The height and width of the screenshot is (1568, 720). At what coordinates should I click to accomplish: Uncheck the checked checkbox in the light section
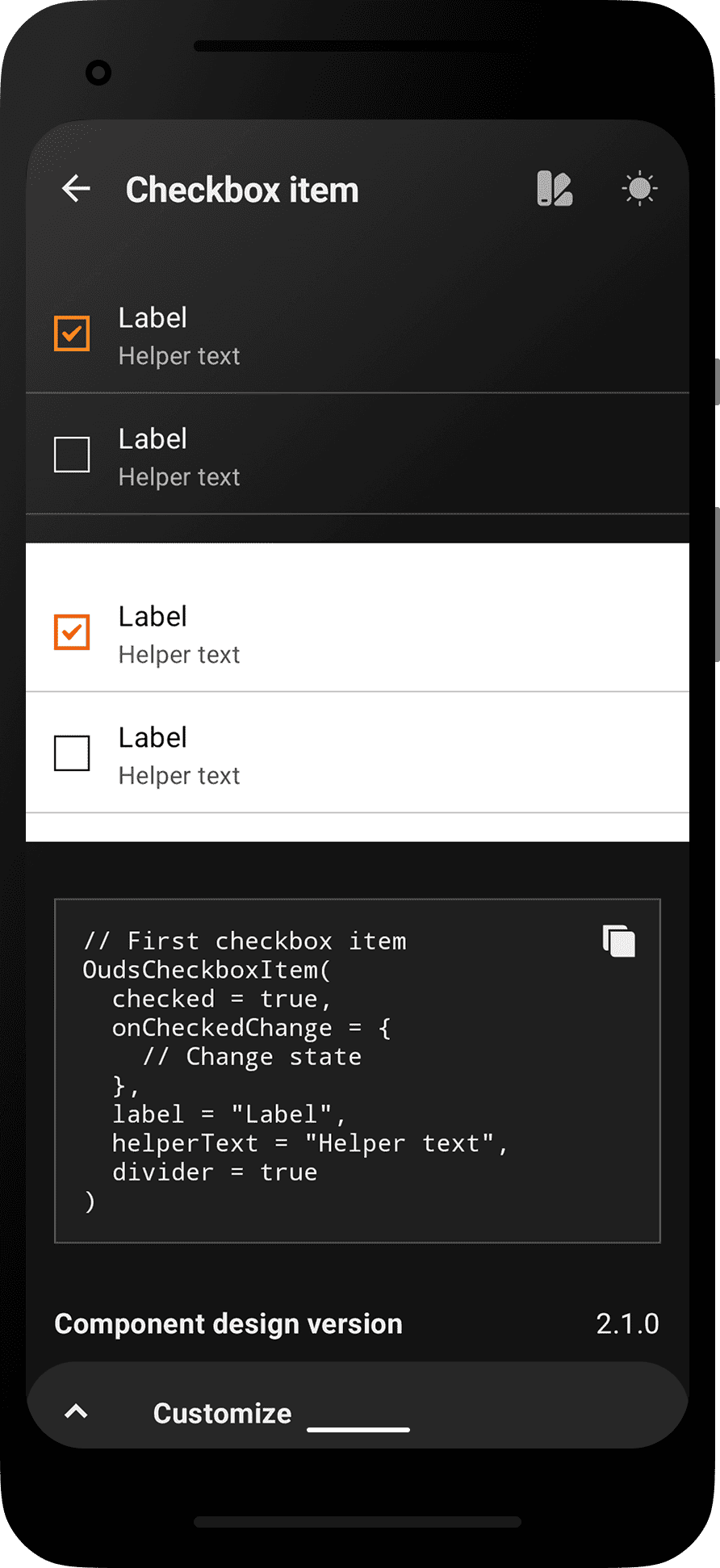71,632
